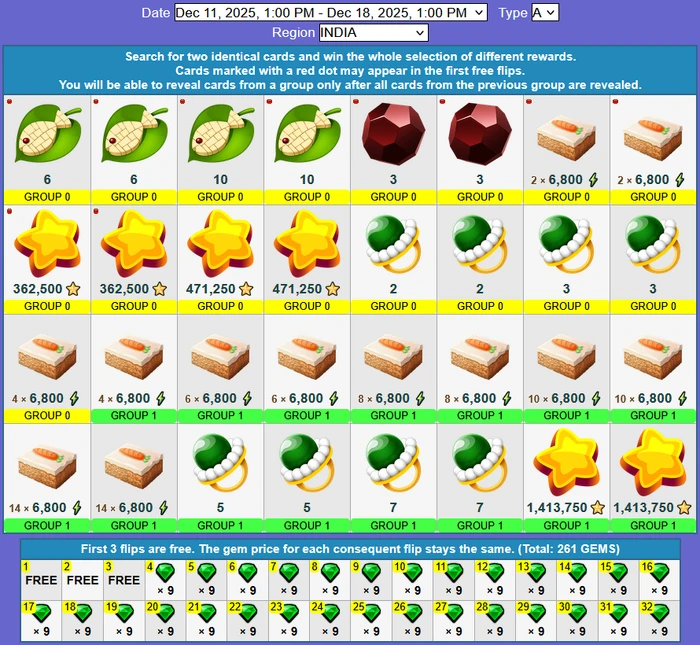Click the green gem for flip 13
This screenshot has width=700, height=645.
point(536,573)
